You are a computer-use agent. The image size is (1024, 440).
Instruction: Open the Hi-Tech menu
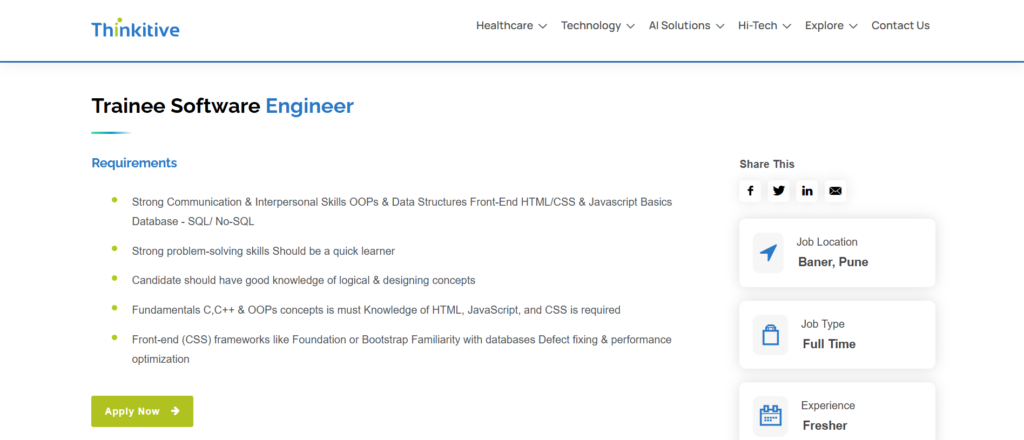764,26
